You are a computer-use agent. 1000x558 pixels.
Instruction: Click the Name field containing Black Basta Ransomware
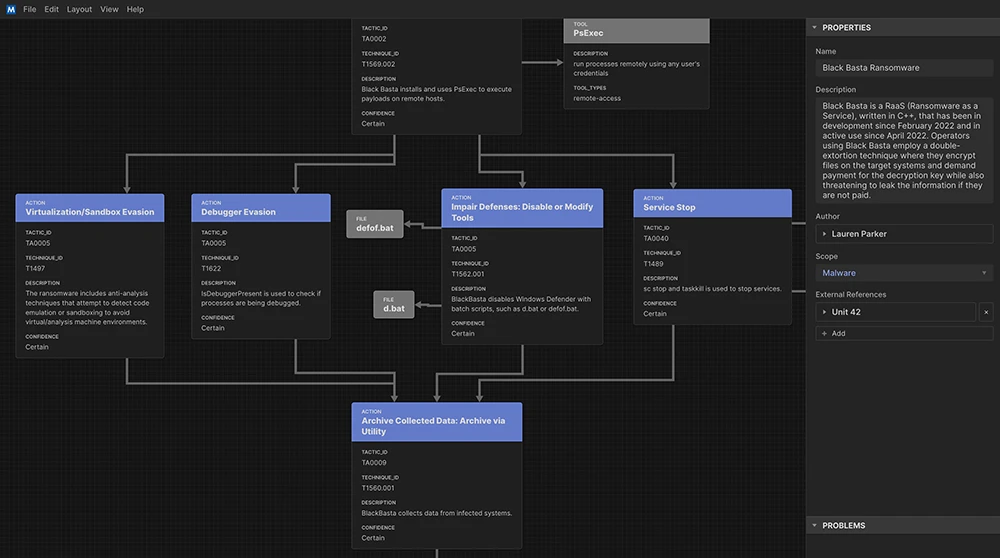[x=903, y=68]
